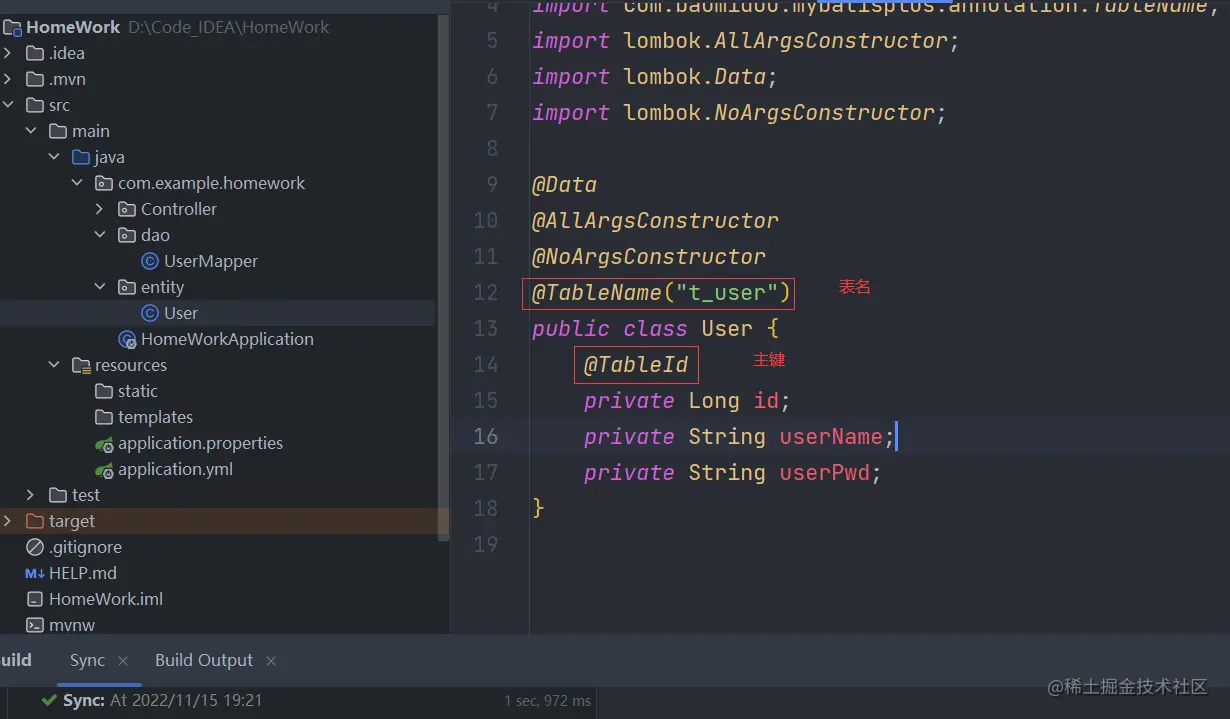Close the Build Output tab

pyautogui.click(x=271, y=661)
